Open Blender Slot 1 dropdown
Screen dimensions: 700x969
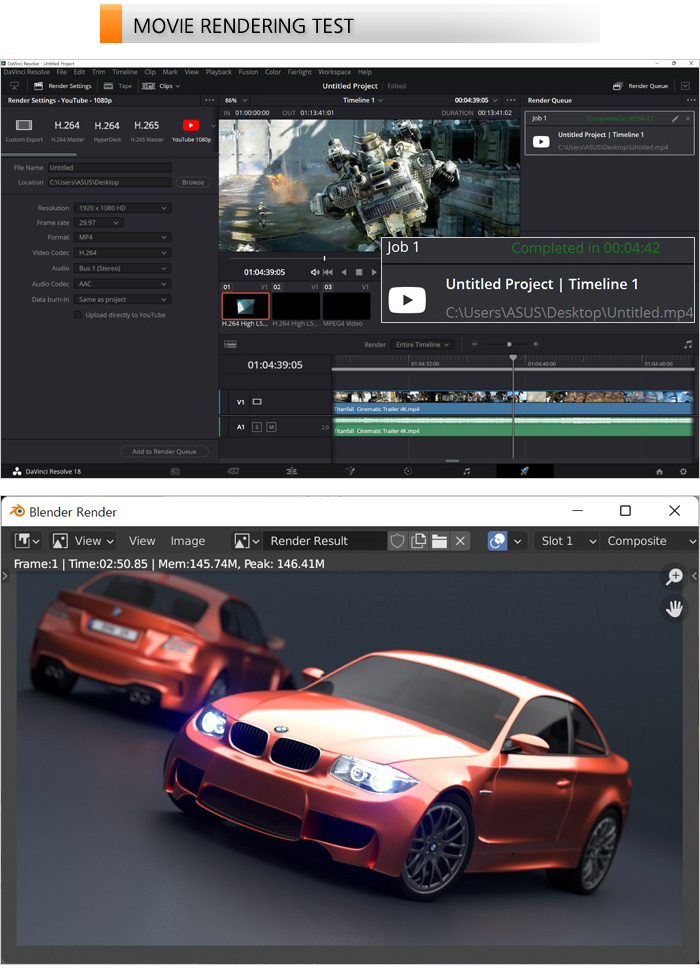click(567, 541)
